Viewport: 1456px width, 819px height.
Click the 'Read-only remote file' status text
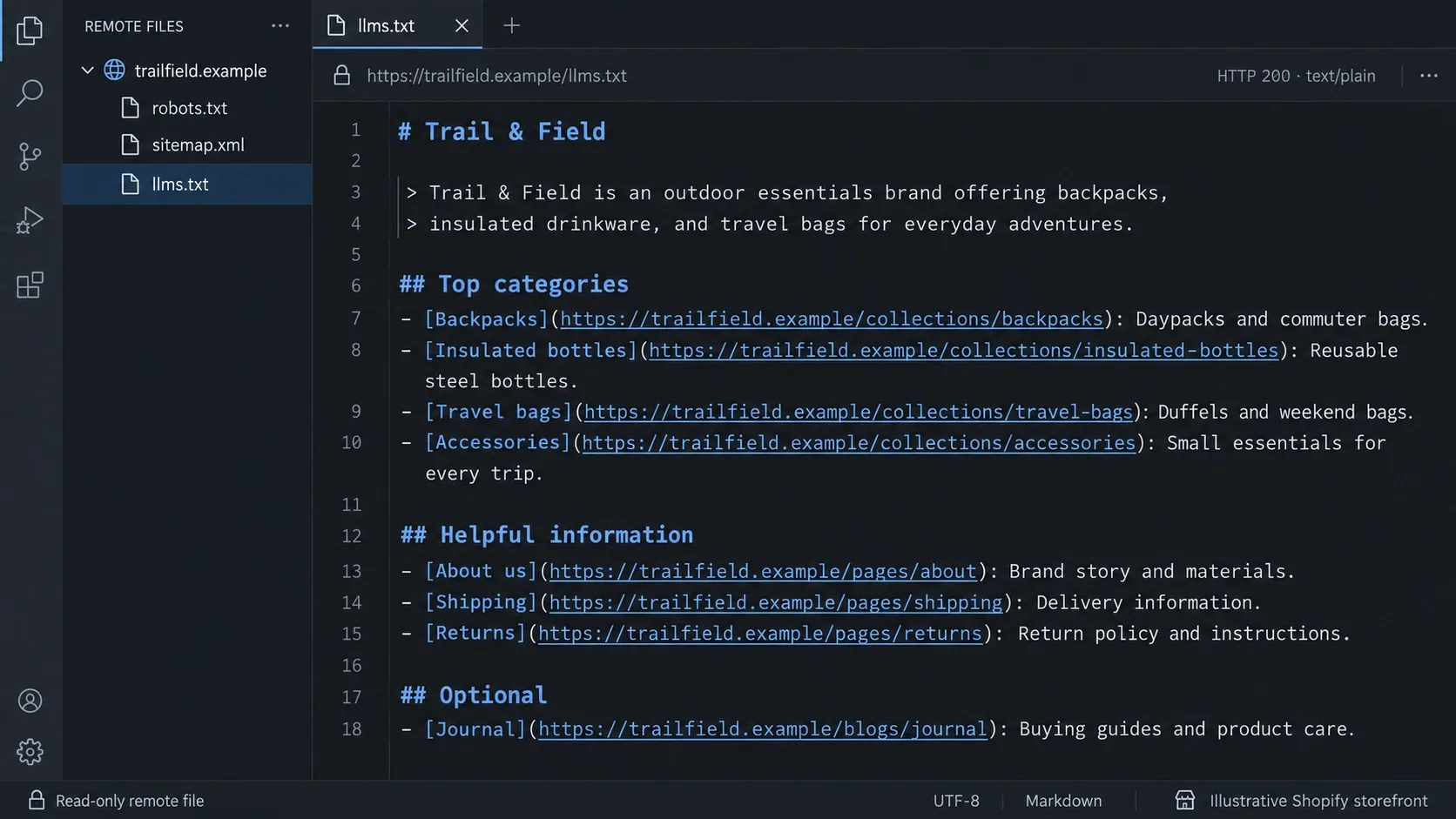point(130,801)
